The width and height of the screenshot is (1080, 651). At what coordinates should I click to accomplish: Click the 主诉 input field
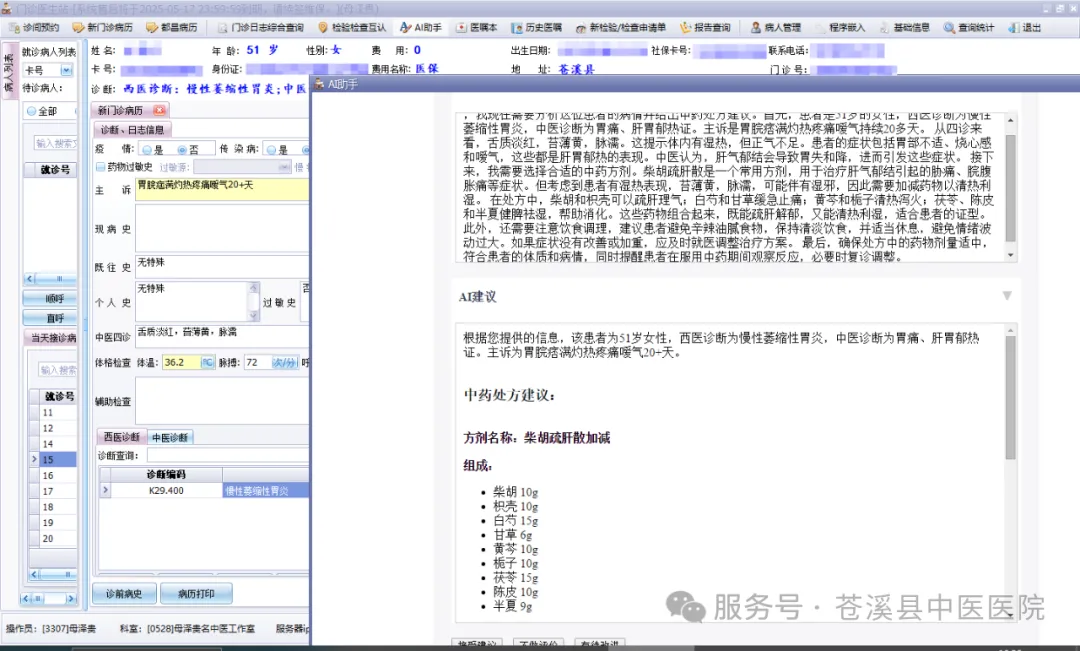point(222,189)
